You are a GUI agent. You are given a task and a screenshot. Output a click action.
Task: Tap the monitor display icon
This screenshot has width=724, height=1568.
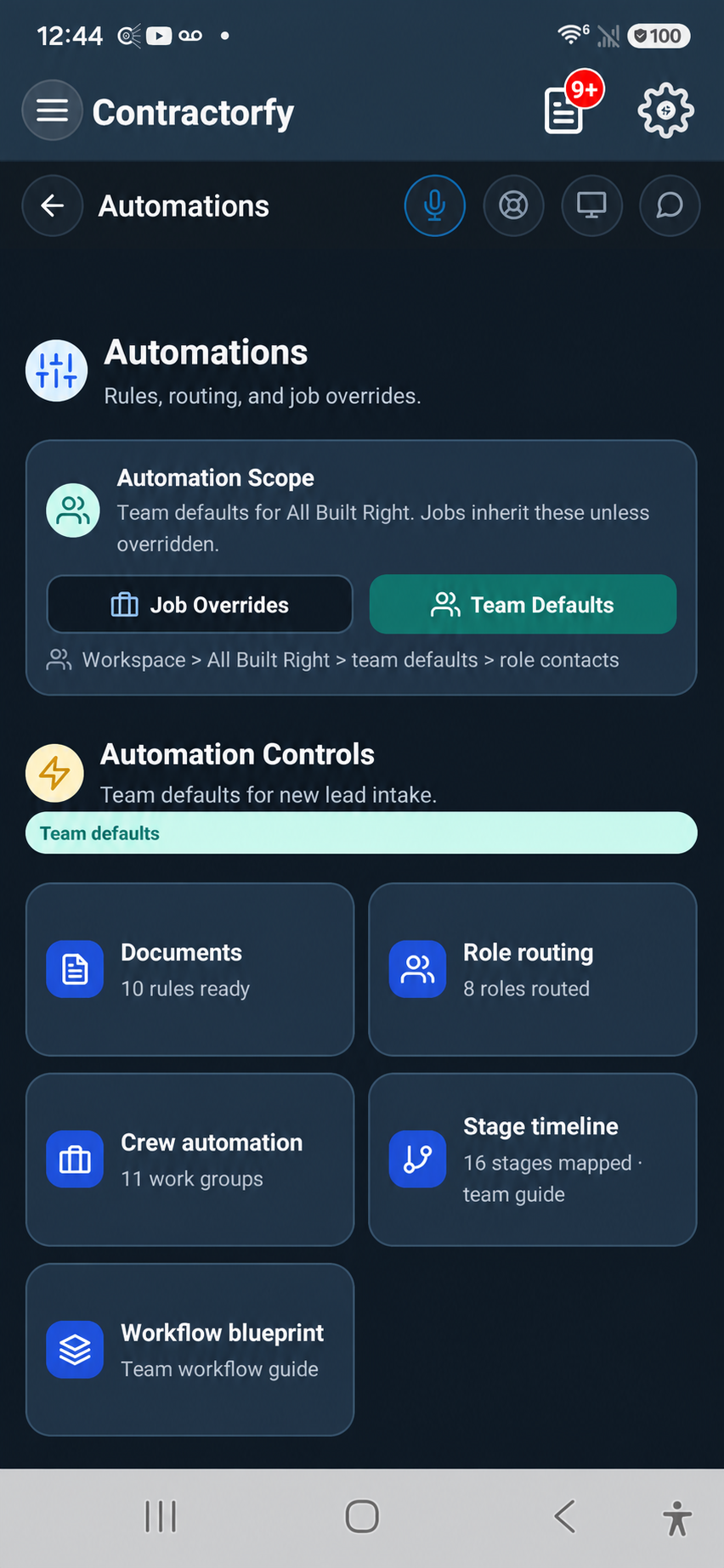pos(591,206)
